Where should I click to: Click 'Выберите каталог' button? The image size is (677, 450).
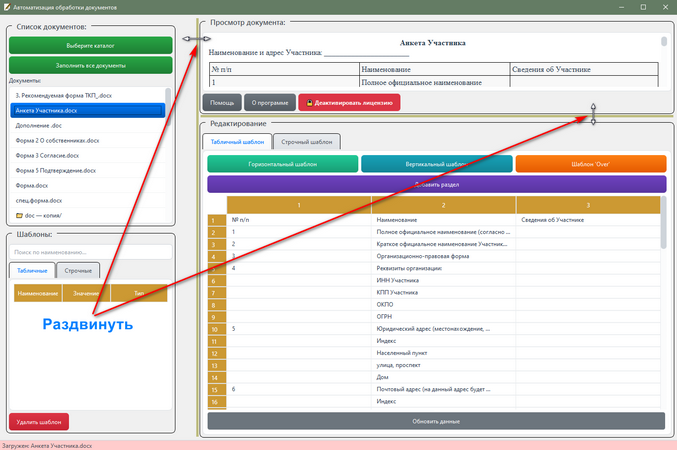click(x=91, y=45)
